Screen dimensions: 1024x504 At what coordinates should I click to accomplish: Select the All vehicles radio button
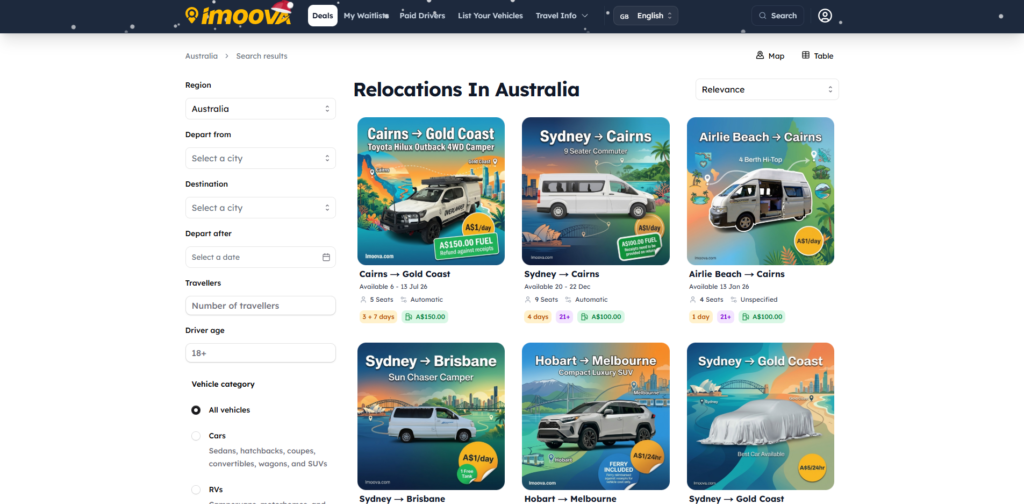click(196, 410)
